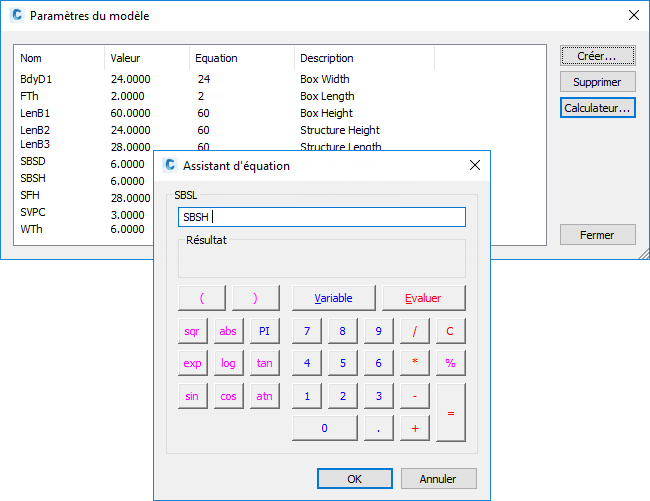
Task: Click the number 7 key
Action: pos(307,331)
